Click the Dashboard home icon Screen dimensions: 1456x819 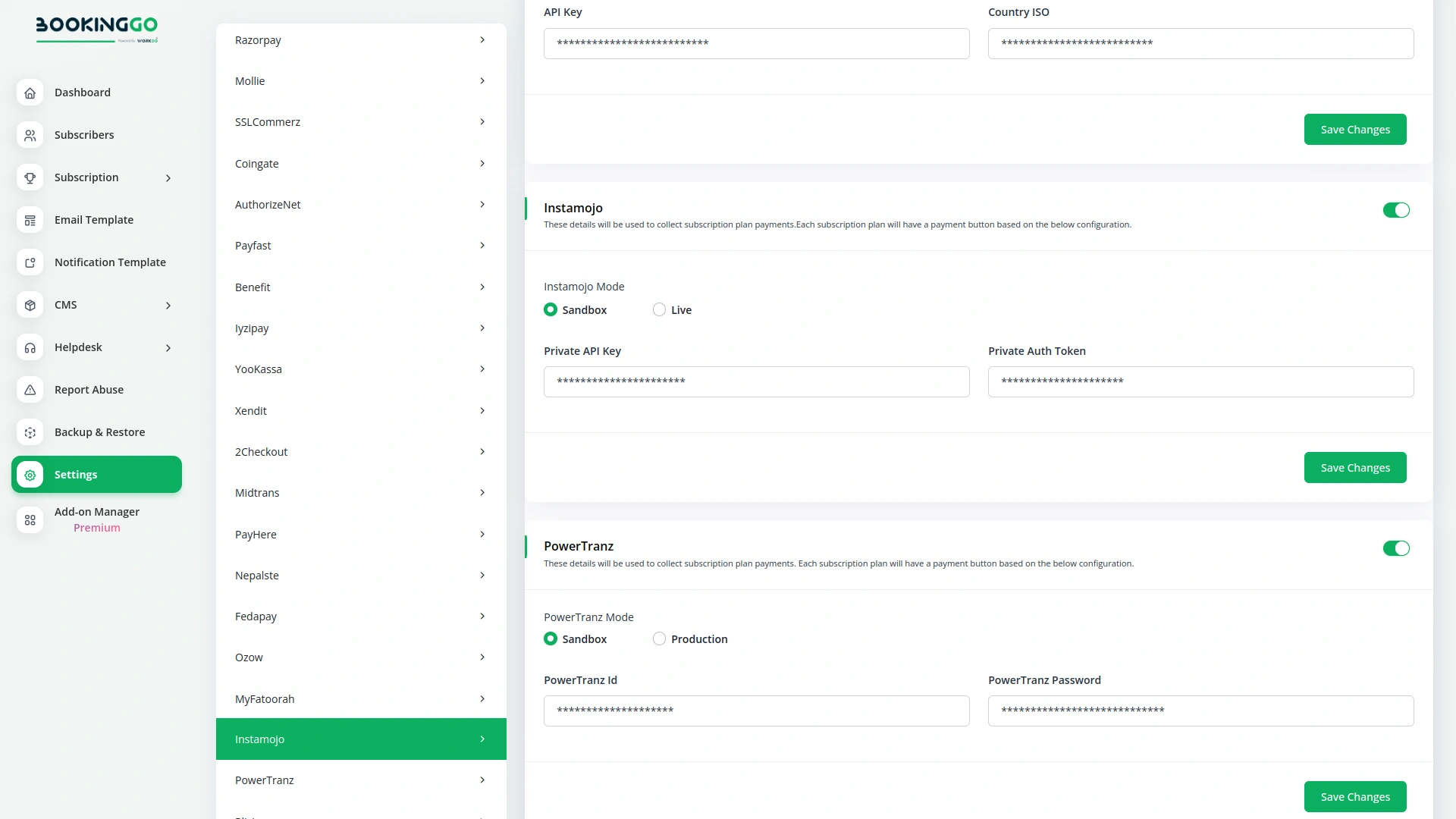(x=30, y=93)
